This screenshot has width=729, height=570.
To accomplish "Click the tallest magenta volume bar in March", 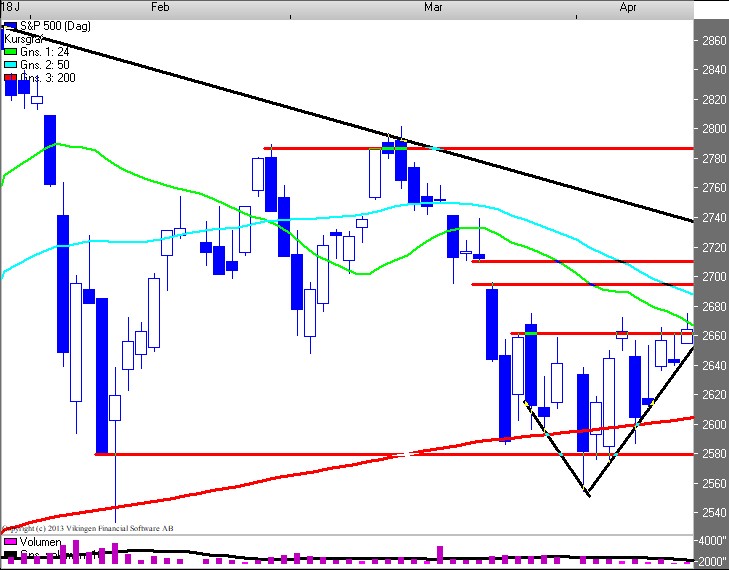I will [x=440, y=555].
